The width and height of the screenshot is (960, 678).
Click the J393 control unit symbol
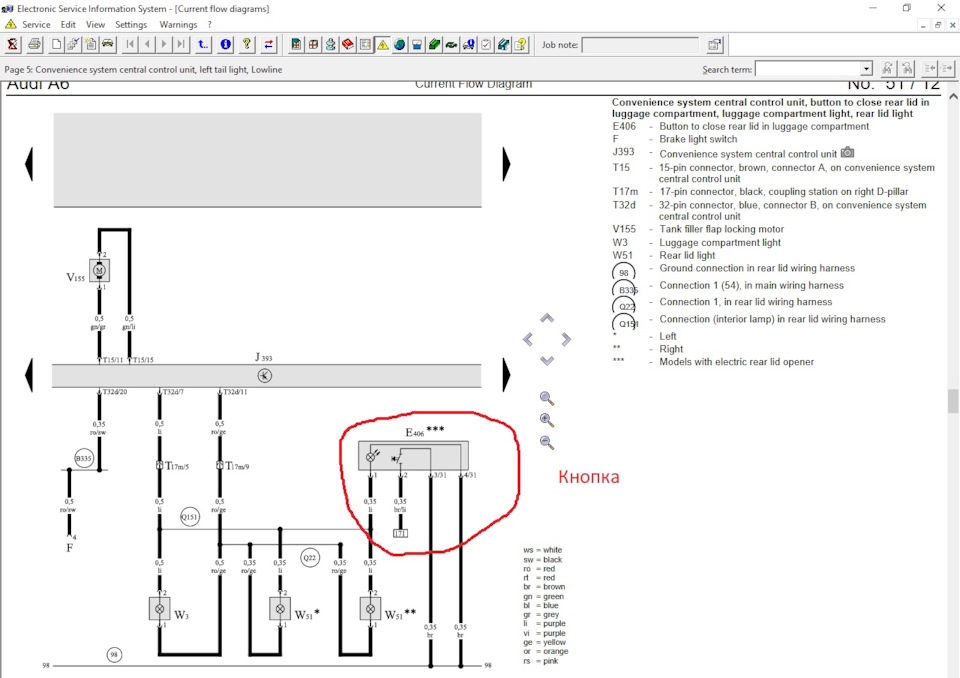coord(264,376)
